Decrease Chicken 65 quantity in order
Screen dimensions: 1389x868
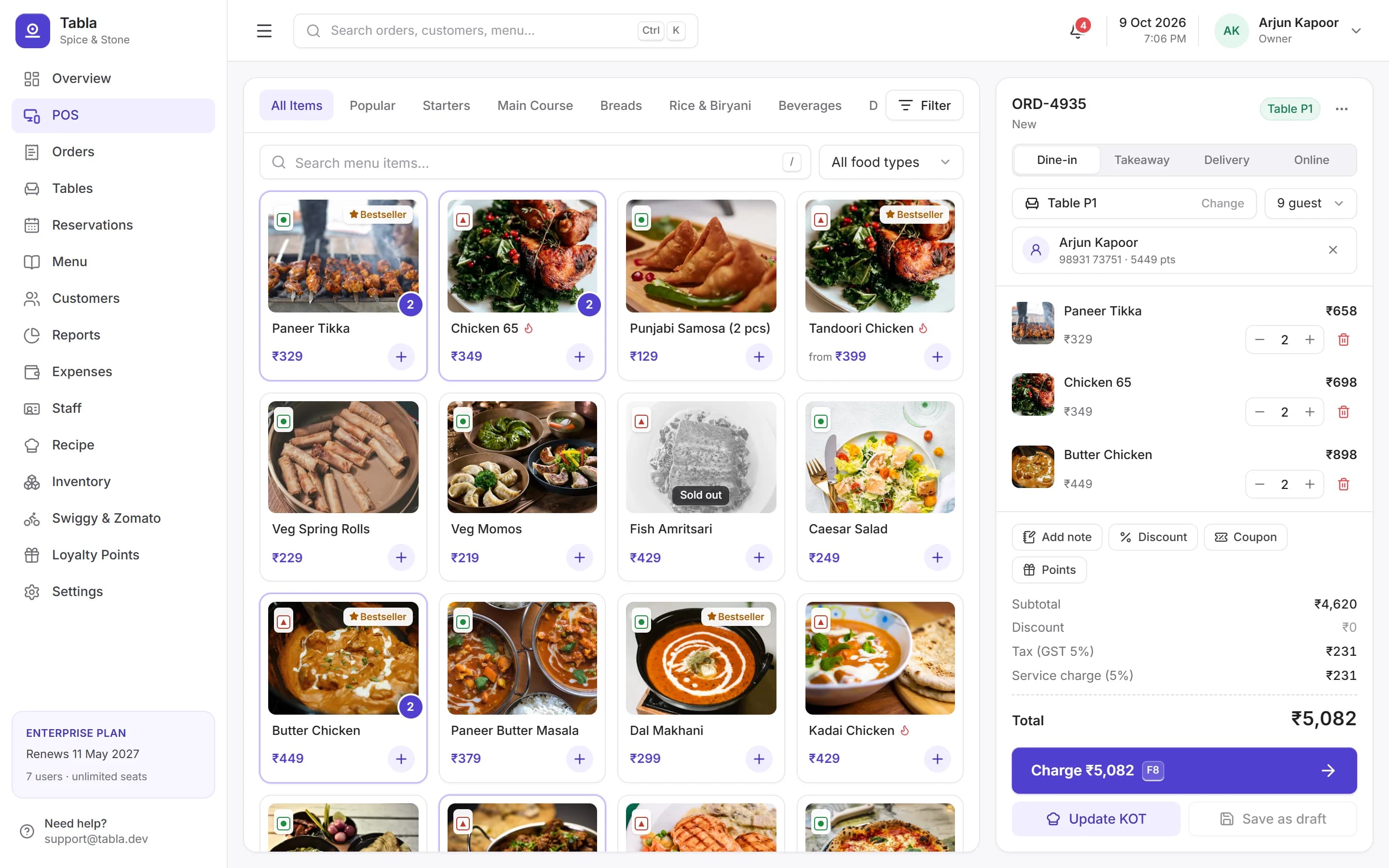[1259, 412]
